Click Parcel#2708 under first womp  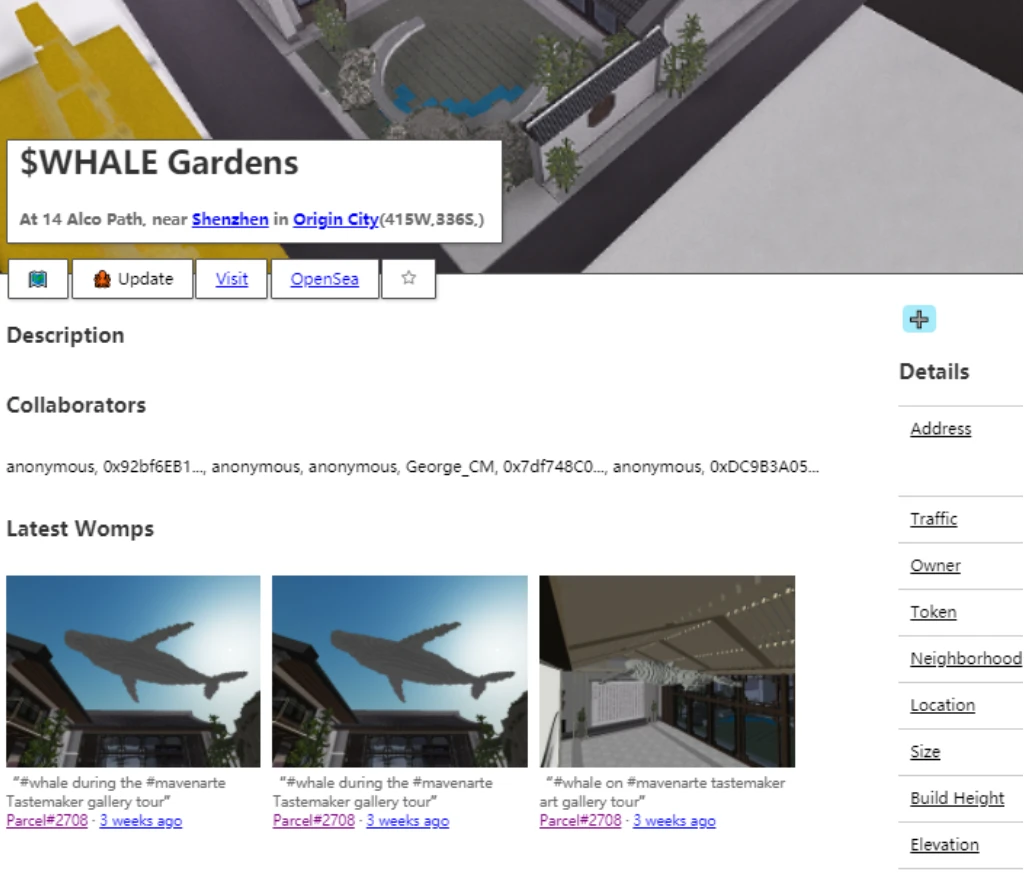pyautogui.click(x=47, y=821)
